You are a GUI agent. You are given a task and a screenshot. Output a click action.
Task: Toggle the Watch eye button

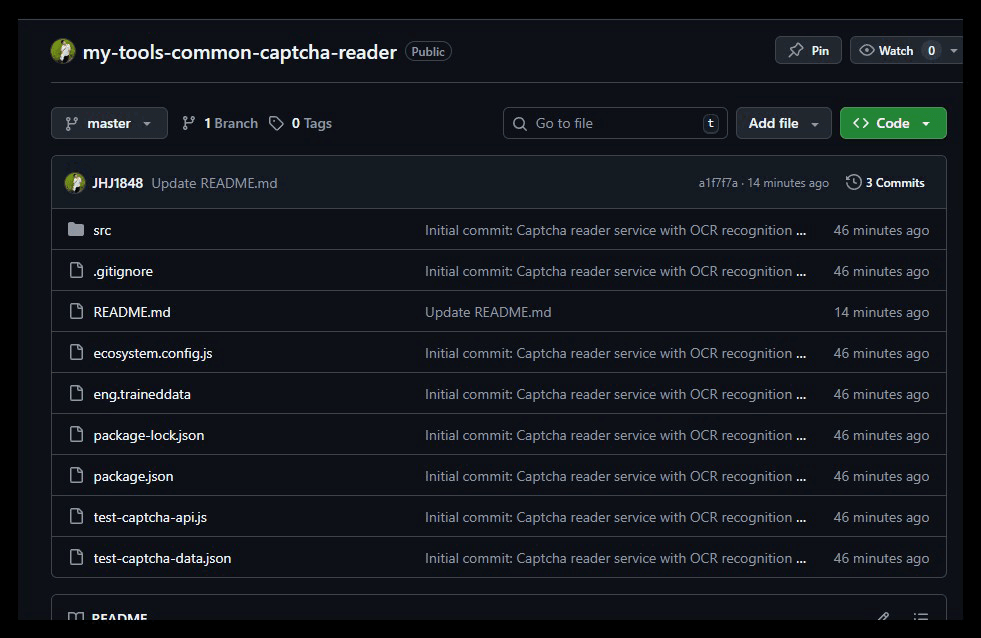click(886, 51)
